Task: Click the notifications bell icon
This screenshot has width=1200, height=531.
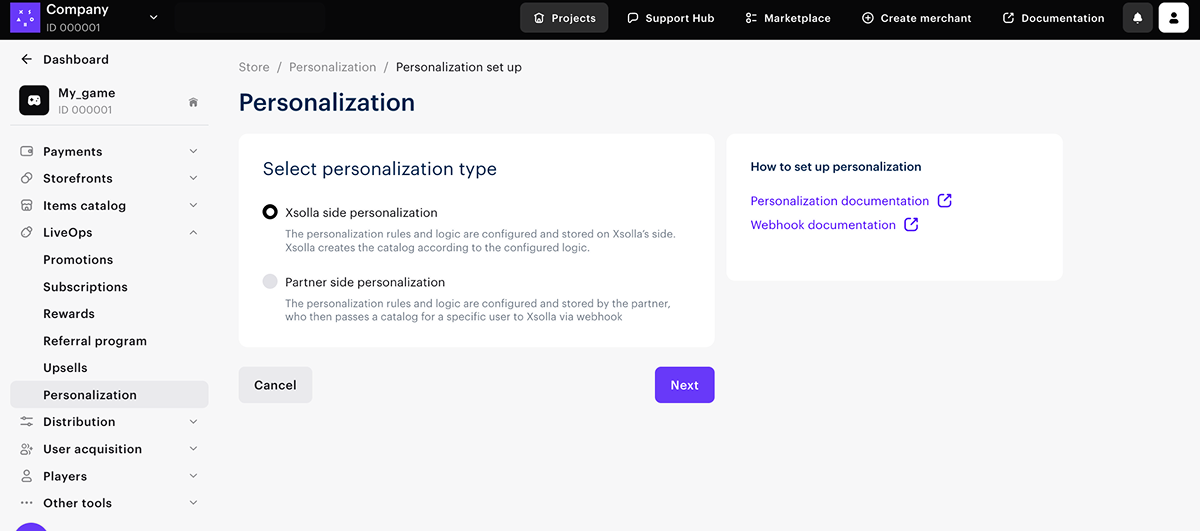Action: coord(1137,18)
